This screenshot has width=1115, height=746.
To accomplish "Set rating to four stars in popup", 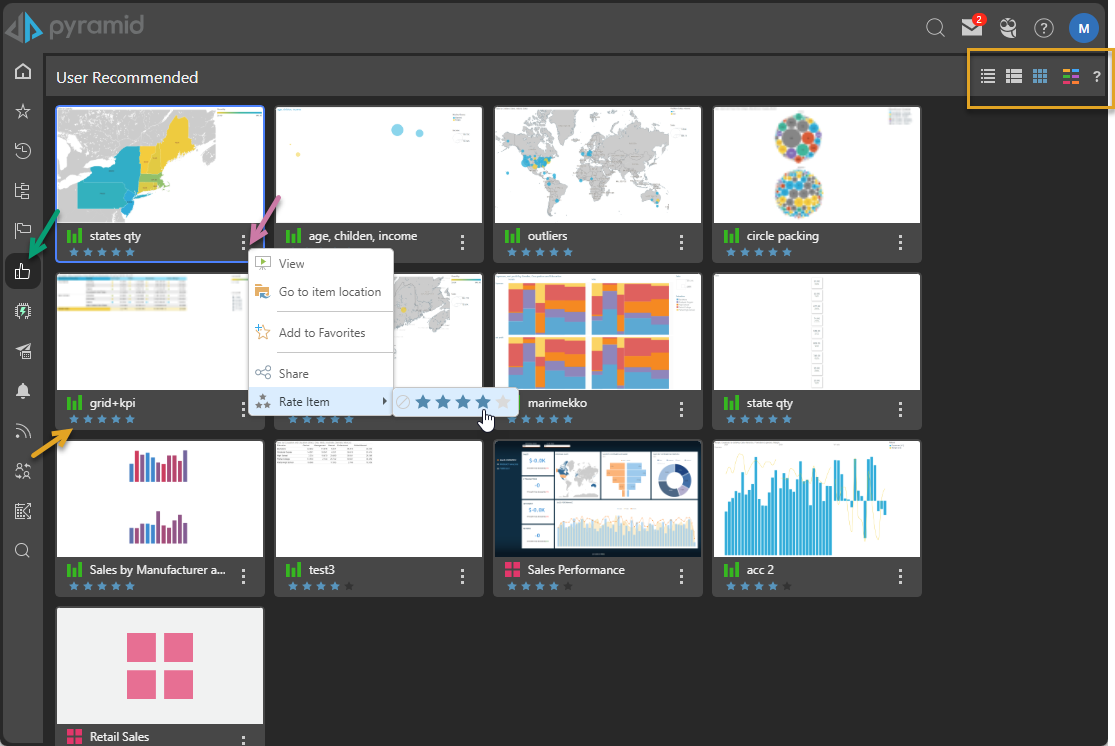I will click(x=484, y=402).
